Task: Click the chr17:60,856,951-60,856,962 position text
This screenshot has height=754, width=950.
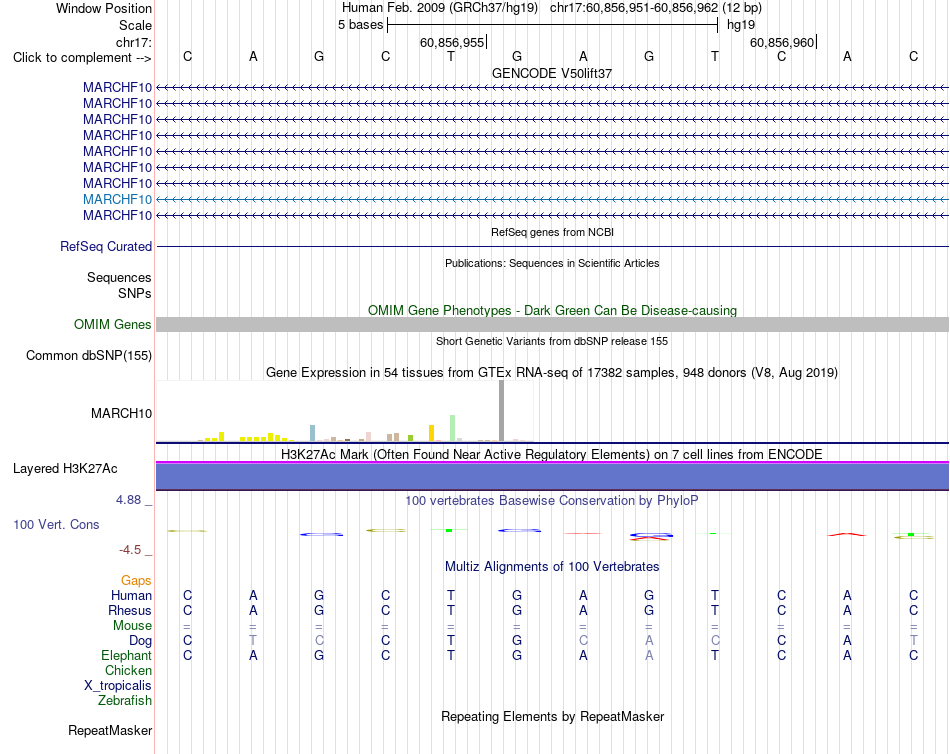Action: point(634,8)
